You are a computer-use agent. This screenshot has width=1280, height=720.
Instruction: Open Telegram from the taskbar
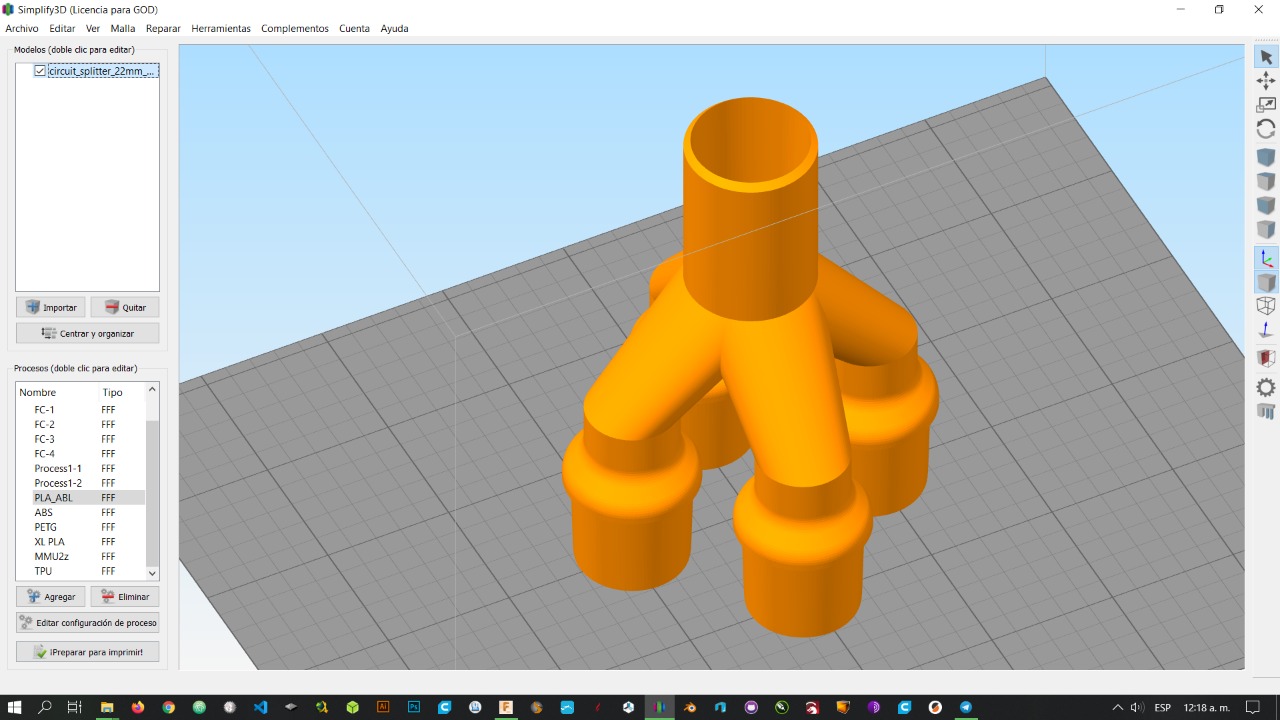[x=965, y=707]
